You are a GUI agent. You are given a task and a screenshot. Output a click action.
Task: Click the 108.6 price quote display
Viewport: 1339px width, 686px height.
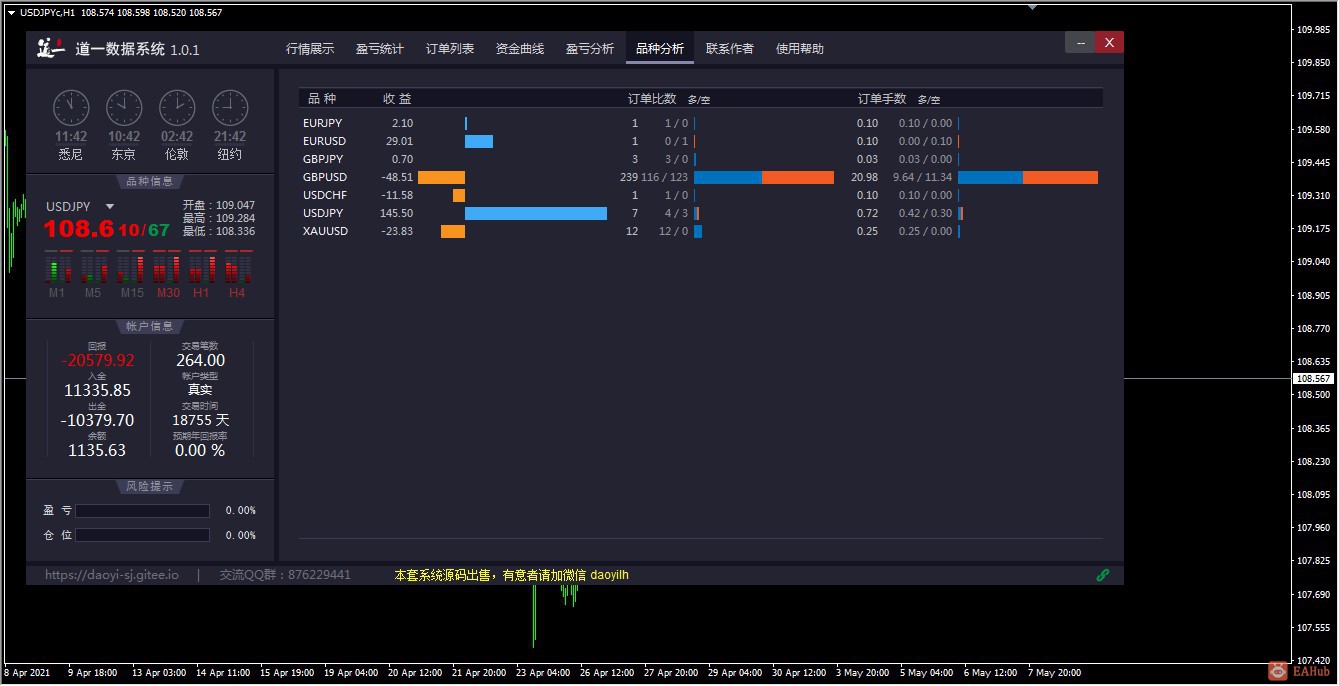79,230
